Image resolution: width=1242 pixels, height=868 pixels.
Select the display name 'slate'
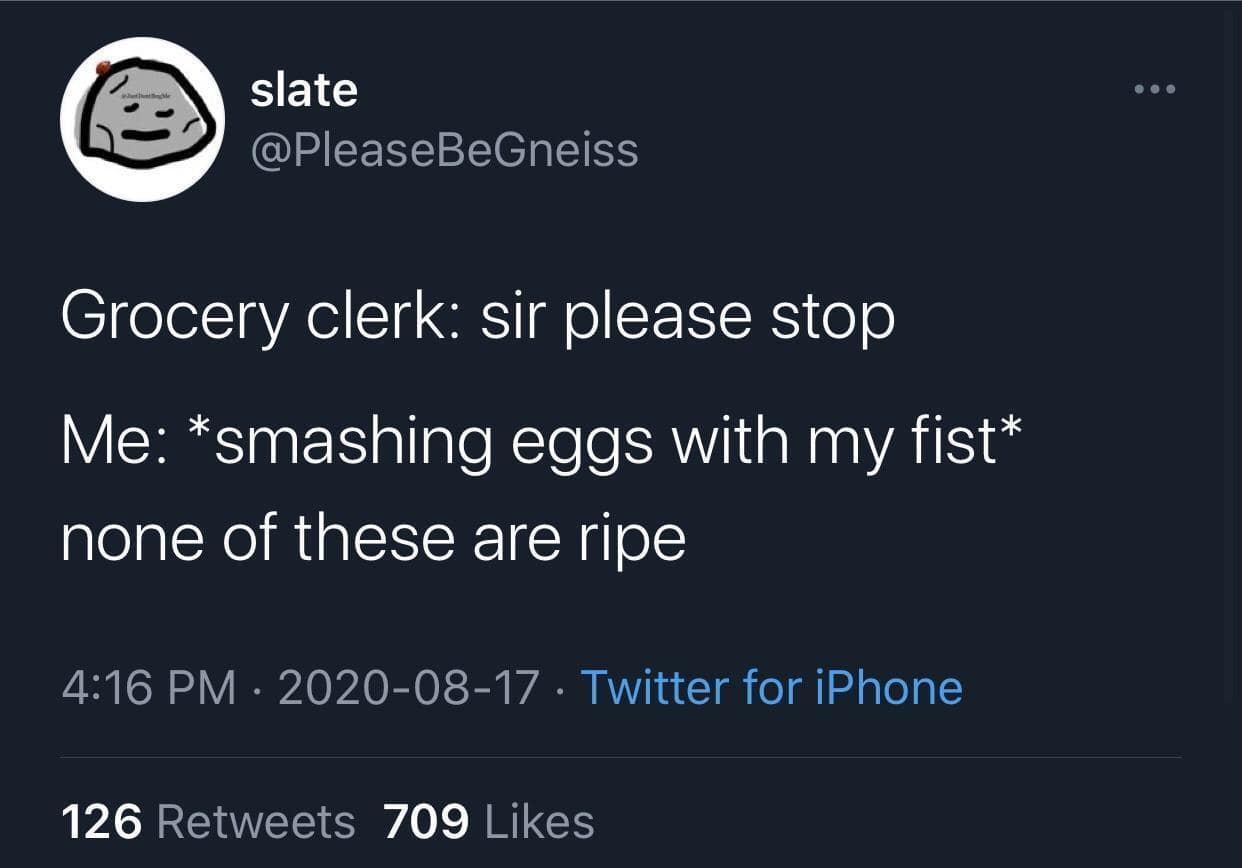pyautogui.click(x=303, y=88)
